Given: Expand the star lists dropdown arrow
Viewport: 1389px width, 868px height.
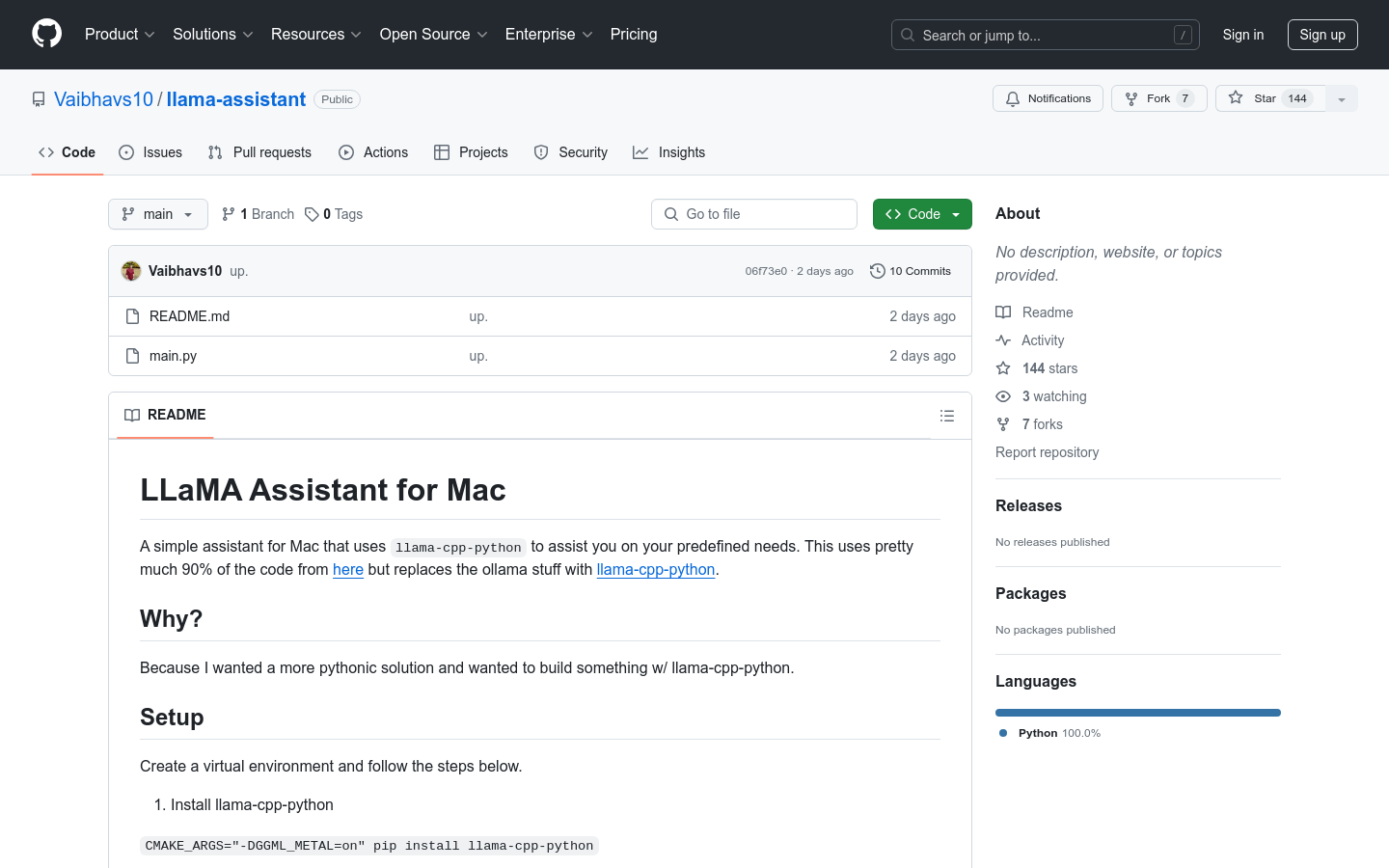Looking at the screenshot, I should pyautogui.click(x=1342, y=98).
